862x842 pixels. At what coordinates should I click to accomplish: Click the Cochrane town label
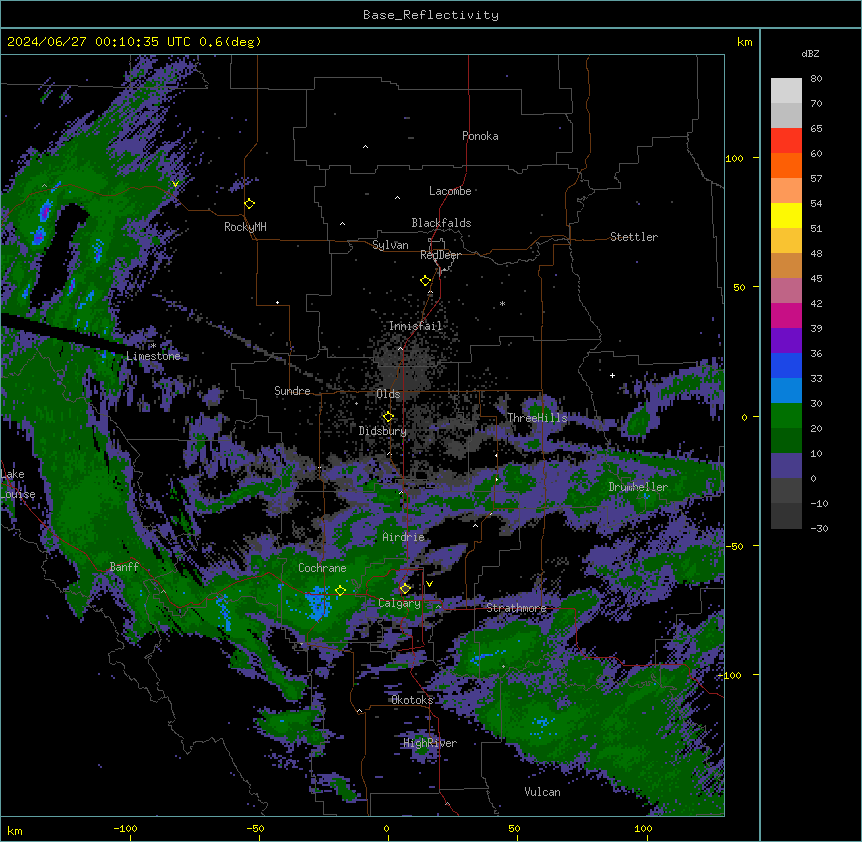click(322, 568)
